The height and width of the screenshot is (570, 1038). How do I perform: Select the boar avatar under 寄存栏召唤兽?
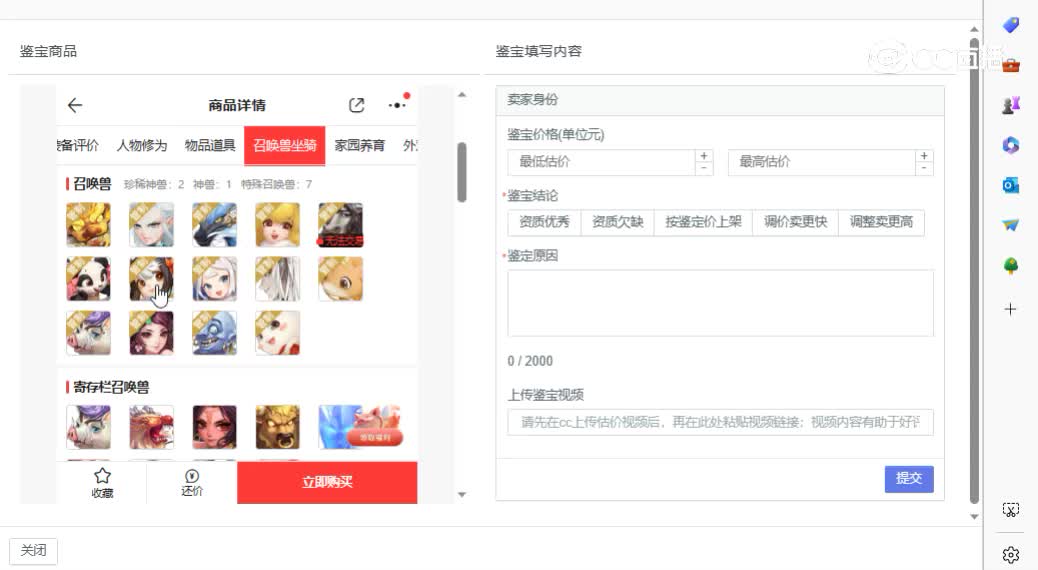[88, 427]
